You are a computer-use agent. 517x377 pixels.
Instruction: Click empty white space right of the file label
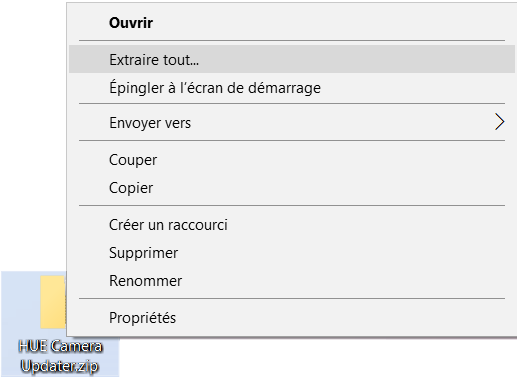(x=317, y=358)
